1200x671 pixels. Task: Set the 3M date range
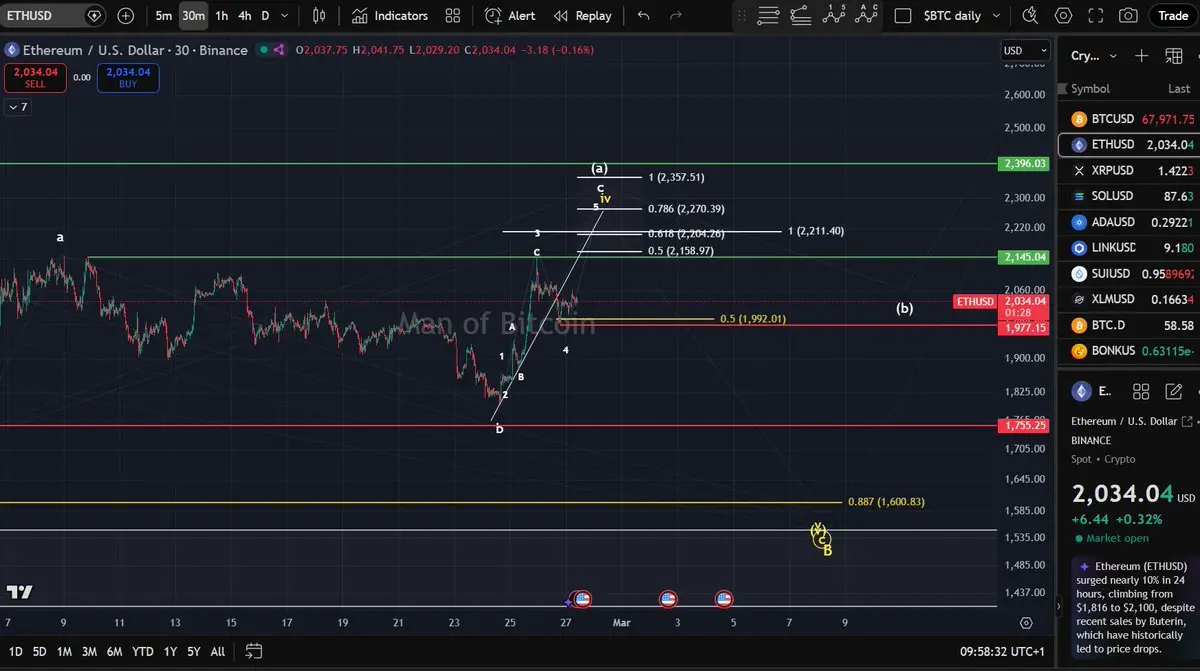point(91,651)
